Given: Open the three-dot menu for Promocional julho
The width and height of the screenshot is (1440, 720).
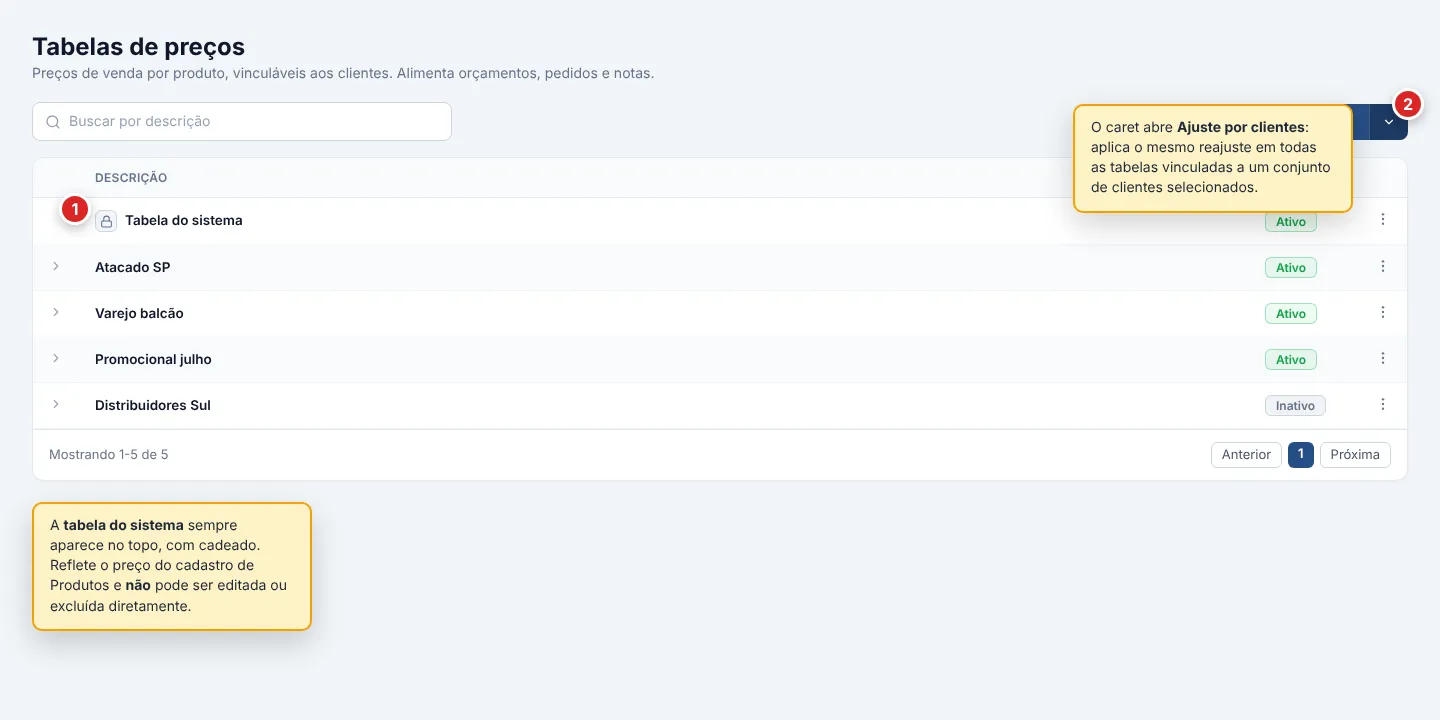Looking at the screenshot, I should [x=1383, y=358].
